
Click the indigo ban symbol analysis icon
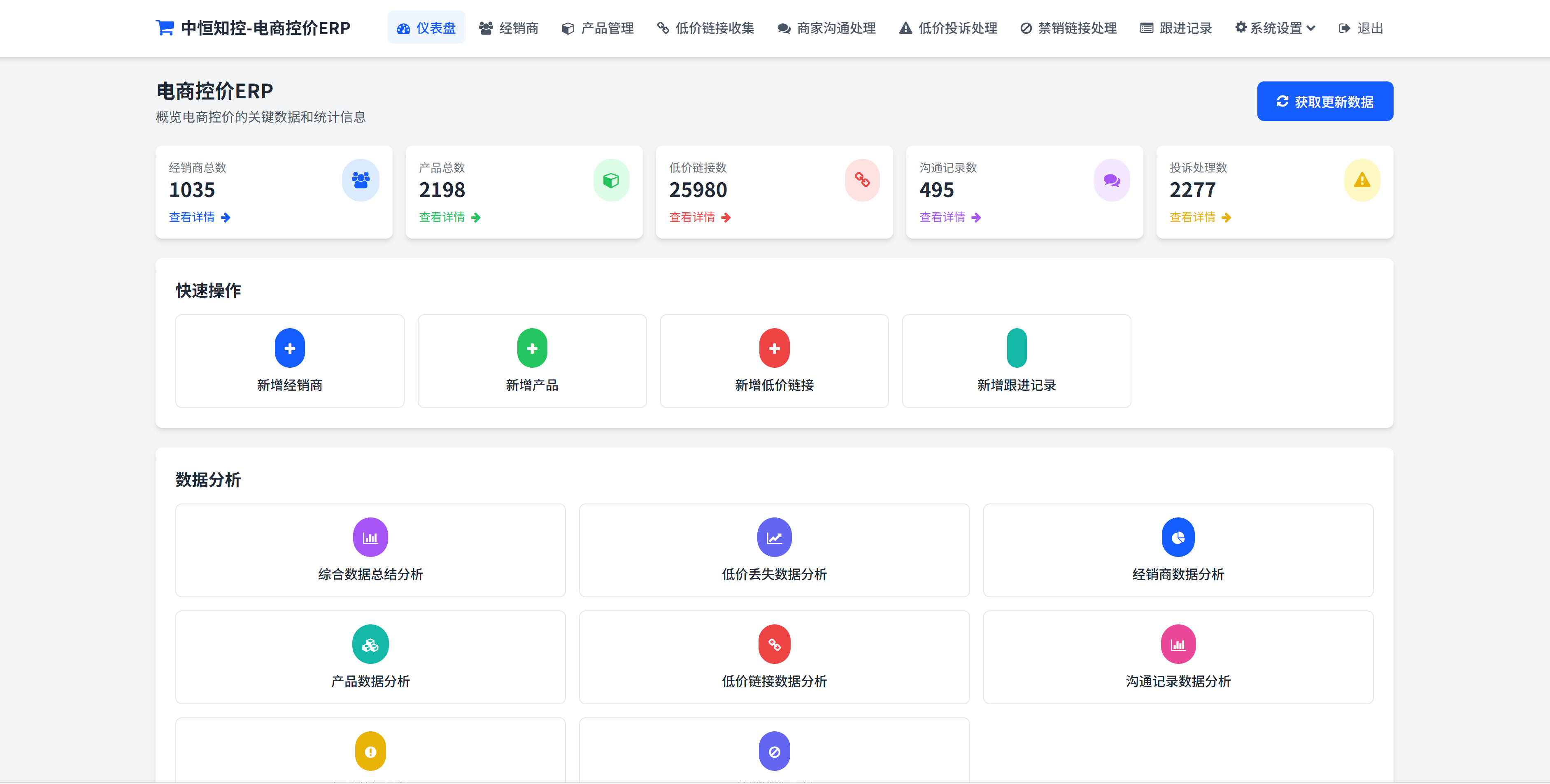coord(774,751)
